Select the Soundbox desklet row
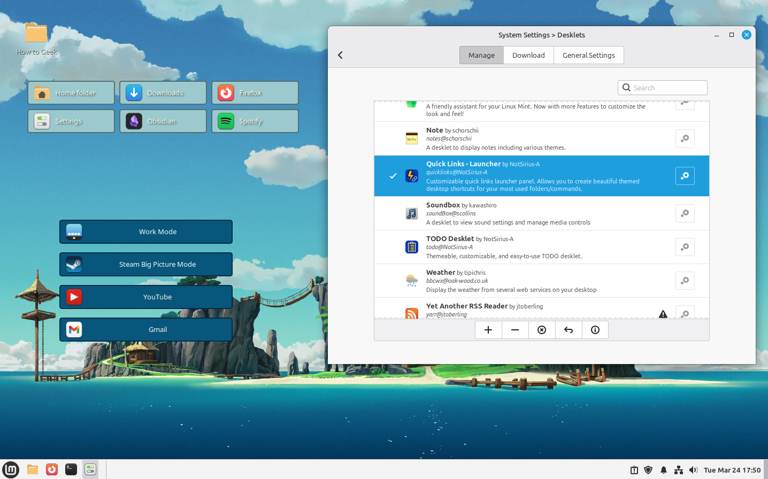Image resolution: width=768 pixels, height=479 pixels. 541,213
